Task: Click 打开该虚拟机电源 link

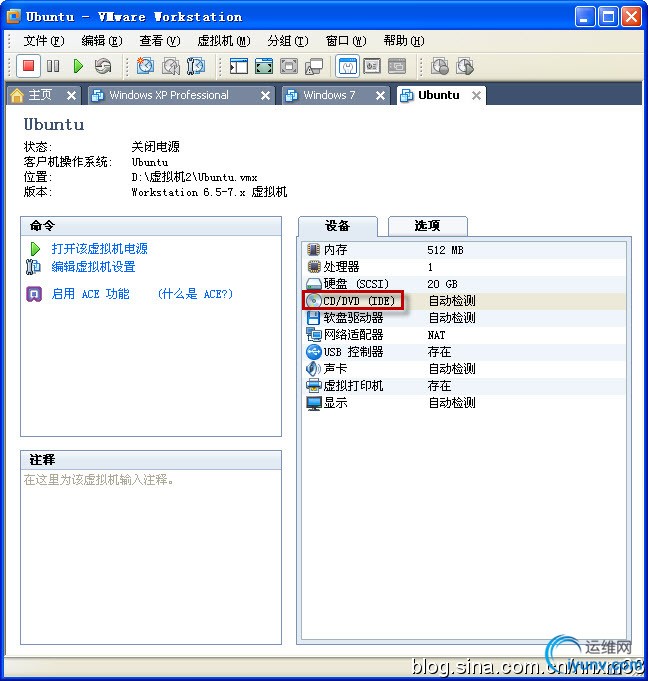Action: 99,248
